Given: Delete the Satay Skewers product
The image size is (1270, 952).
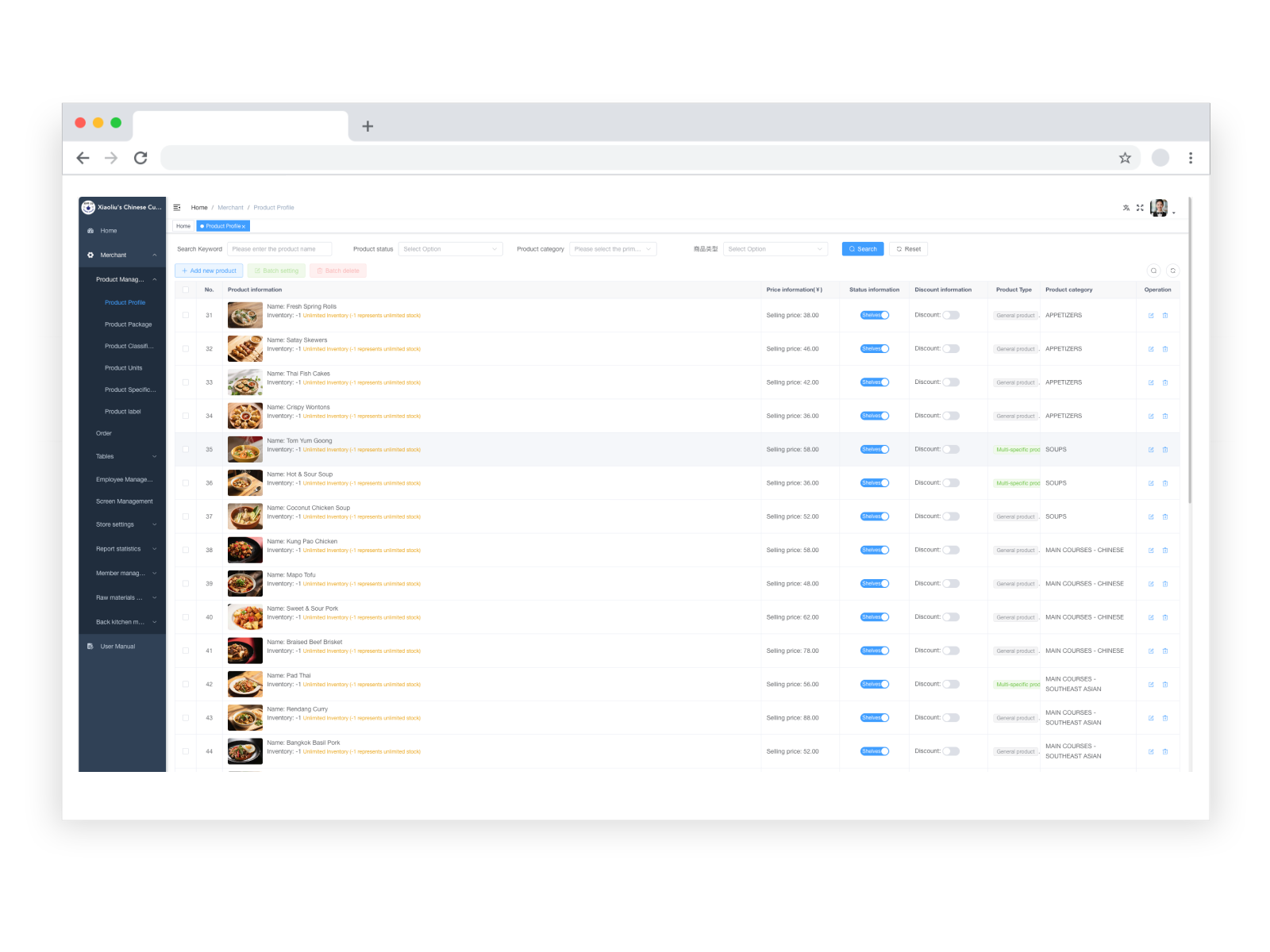Looking at the screenshot, I should [1165, 348].
